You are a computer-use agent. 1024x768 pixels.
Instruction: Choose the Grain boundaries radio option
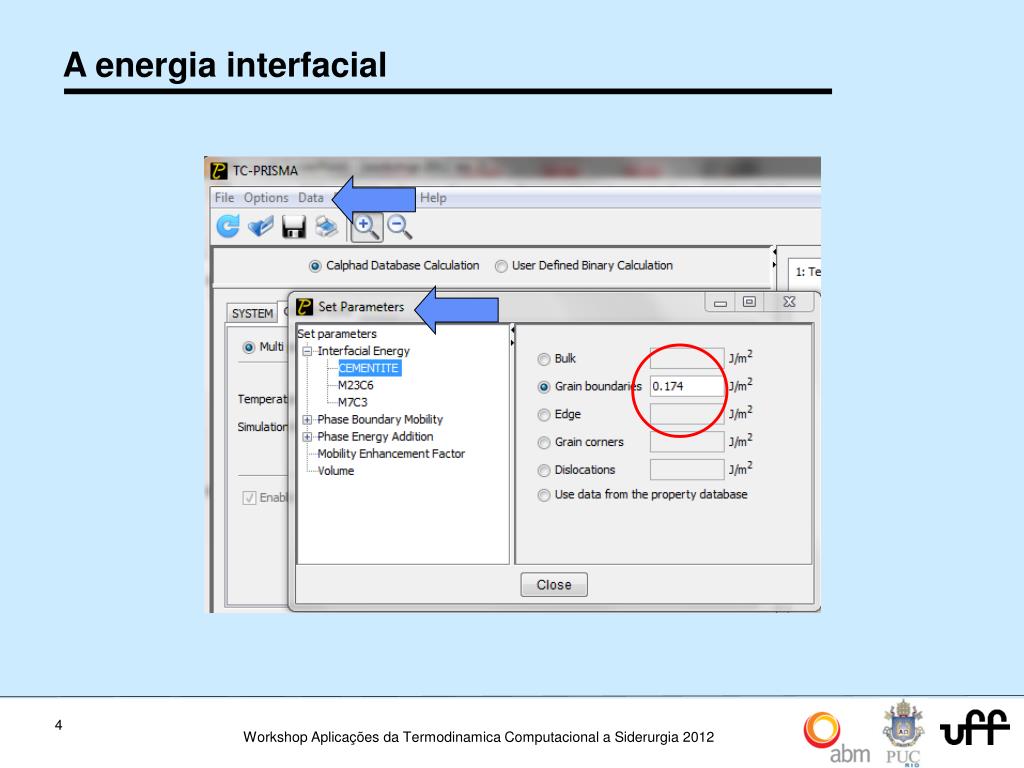(543, 387)
